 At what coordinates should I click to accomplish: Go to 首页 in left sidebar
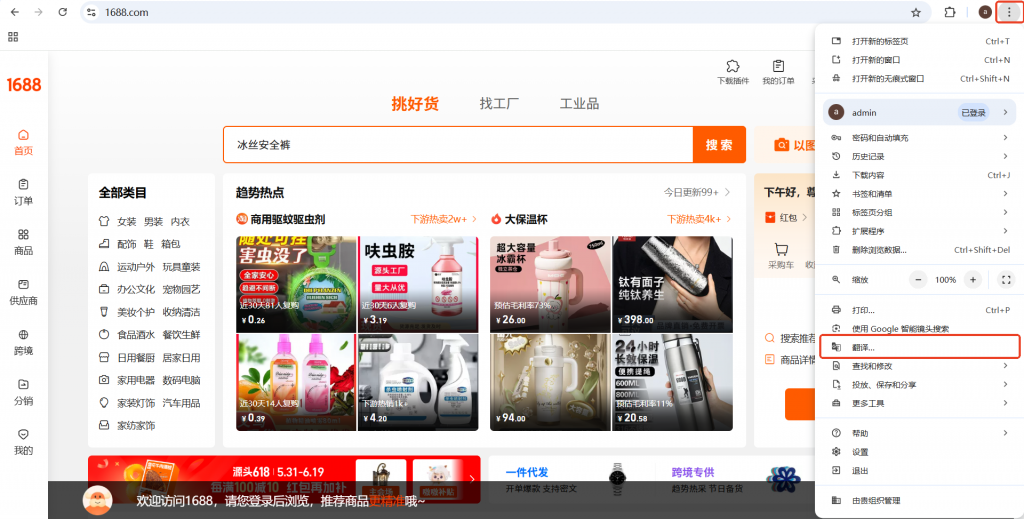tap(24, 142)
